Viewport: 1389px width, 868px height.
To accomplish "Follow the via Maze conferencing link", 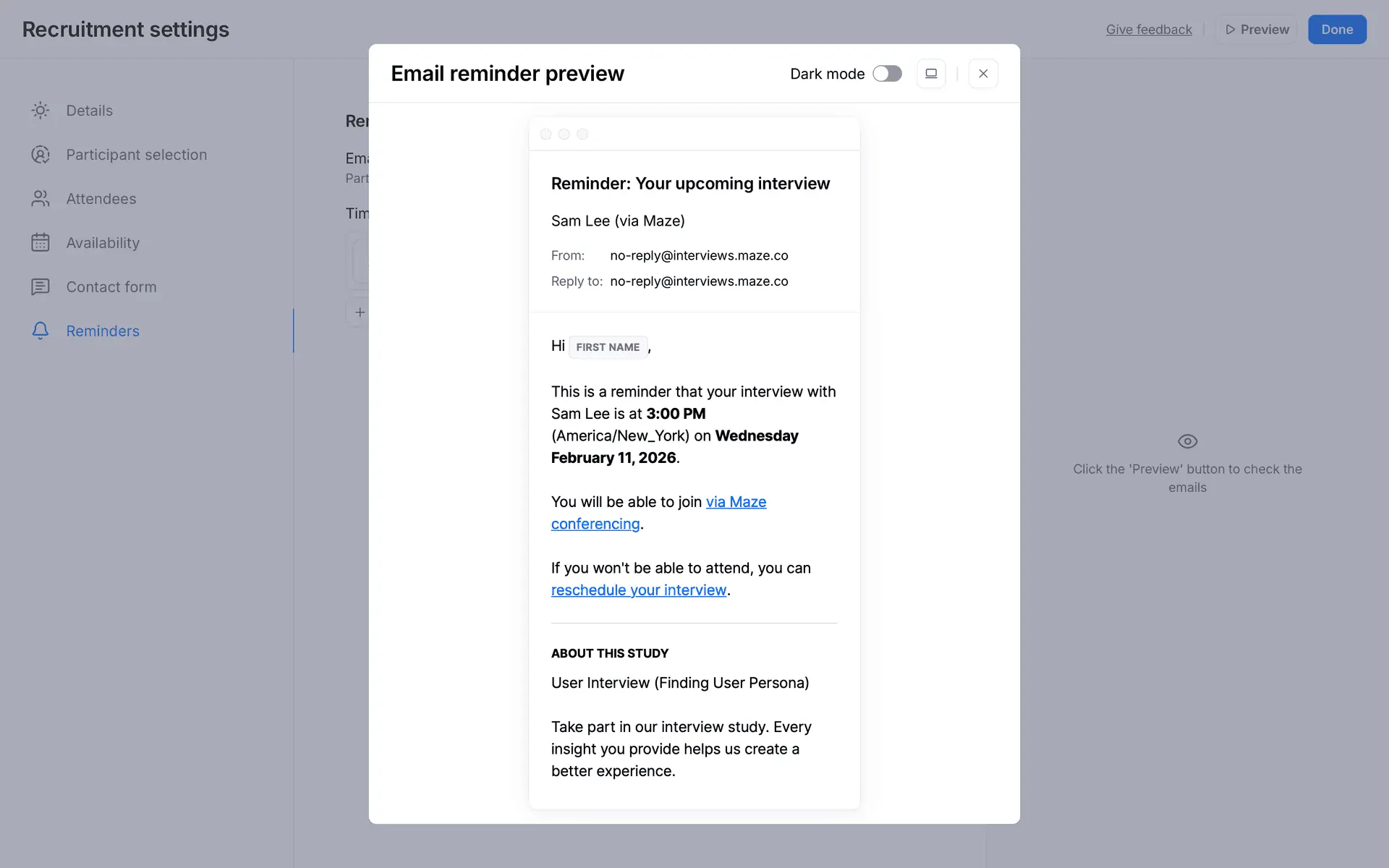I will [736, 502].
